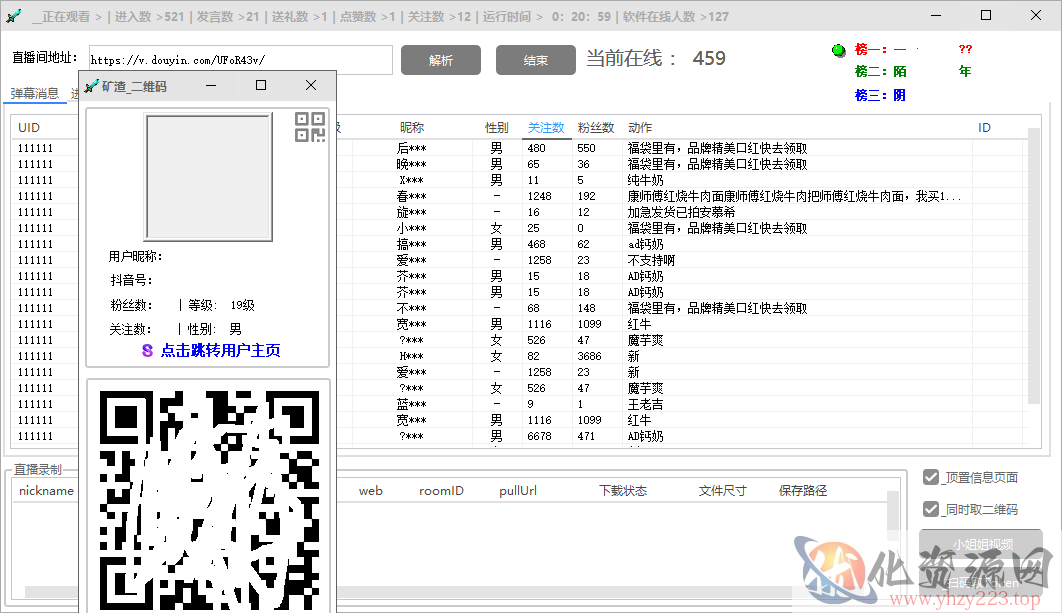
Task: Click the 榜二 ranking label
Action: [x=870, y=71]
